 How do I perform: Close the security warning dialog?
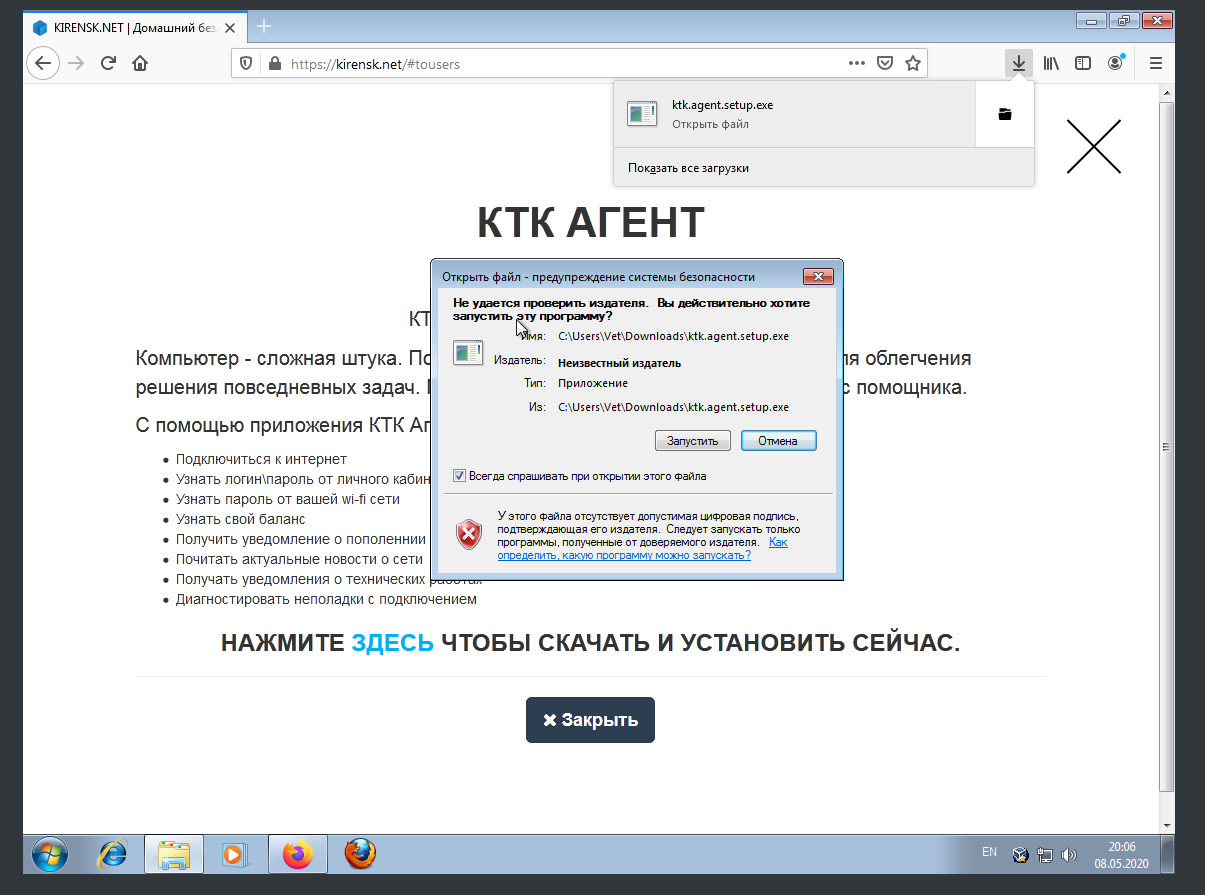(818, 276)
